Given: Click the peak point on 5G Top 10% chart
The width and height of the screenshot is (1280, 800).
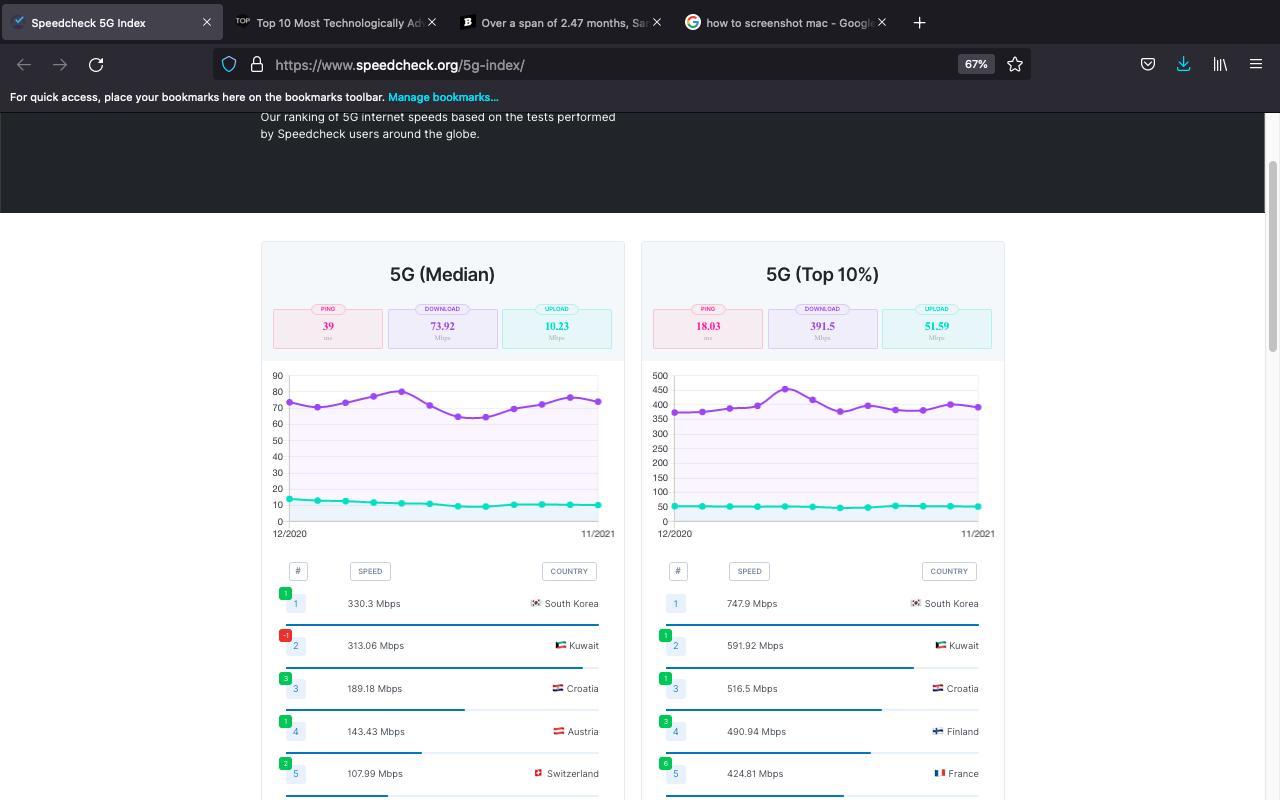Looking at the screenshot, I should coord(785,389).
